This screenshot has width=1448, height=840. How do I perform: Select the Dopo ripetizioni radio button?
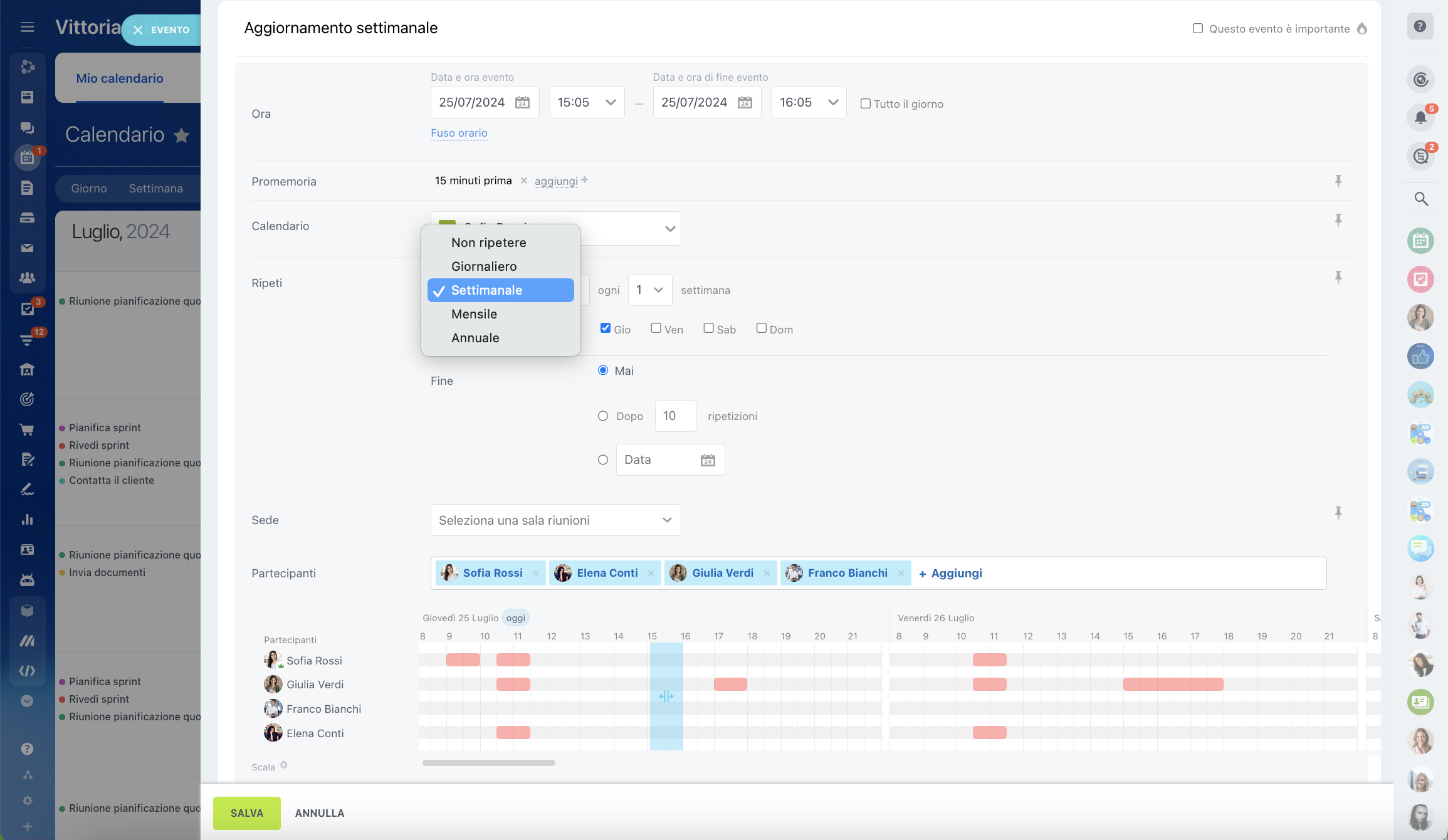click(x=602, y=416)
